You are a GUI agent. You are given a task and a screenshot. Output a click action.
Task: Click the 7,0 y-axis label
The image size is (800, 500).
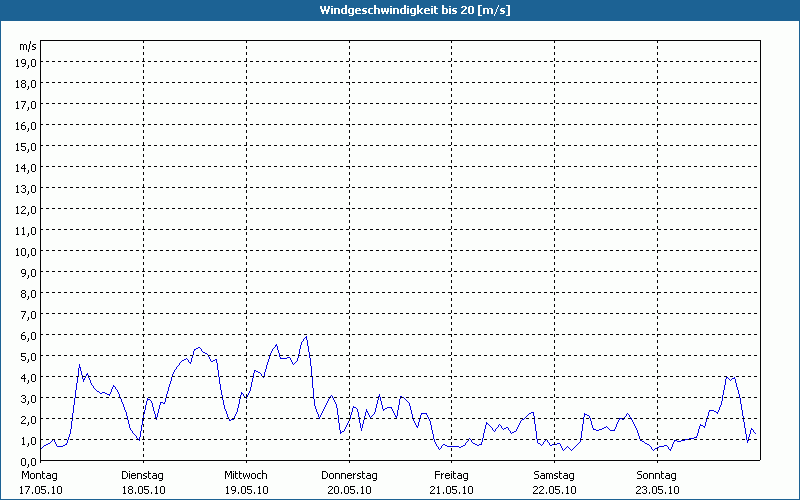tap(29, 315)
